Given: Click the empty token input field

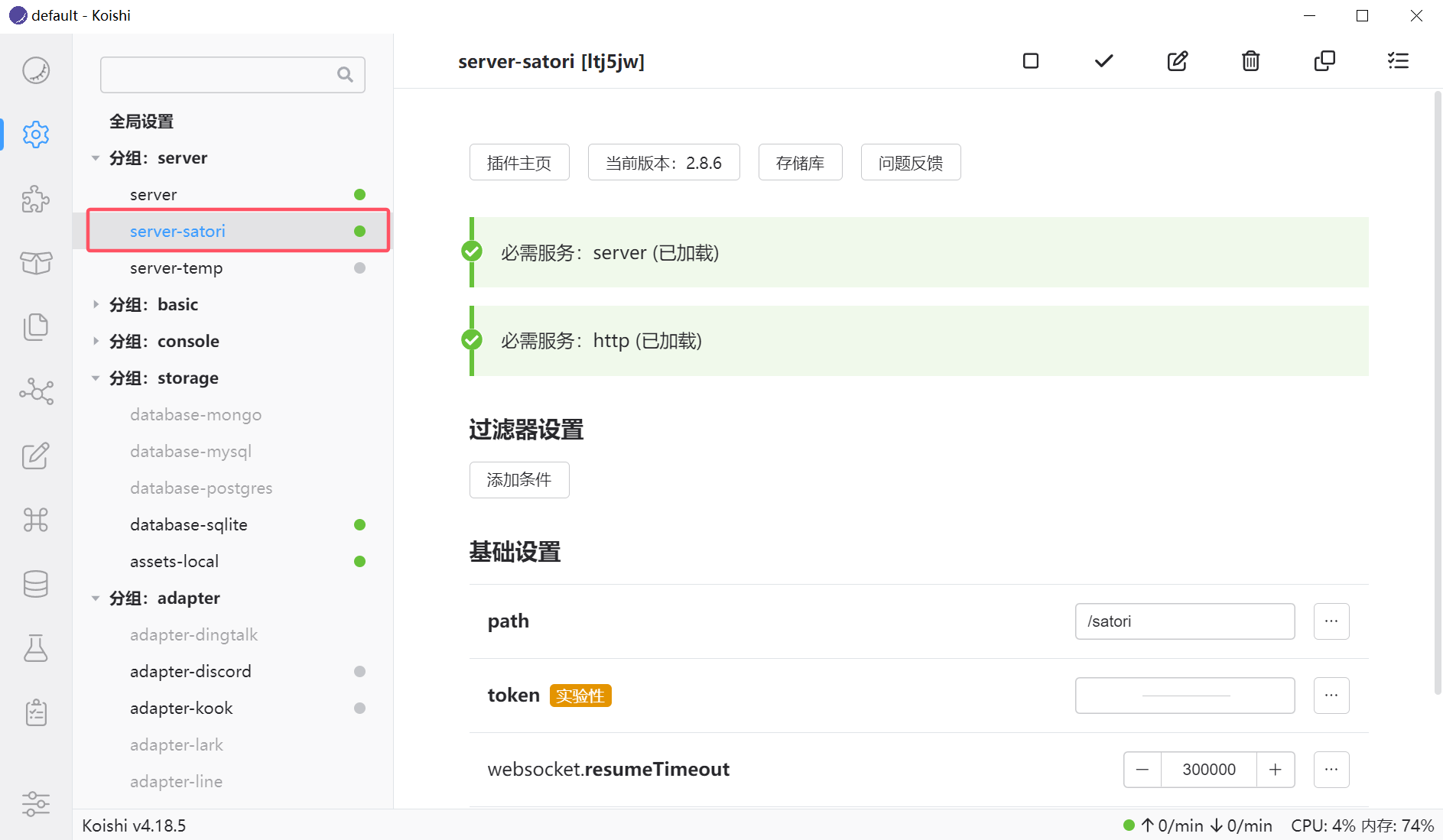Looking at the screenshot, I should point(1185,696).
